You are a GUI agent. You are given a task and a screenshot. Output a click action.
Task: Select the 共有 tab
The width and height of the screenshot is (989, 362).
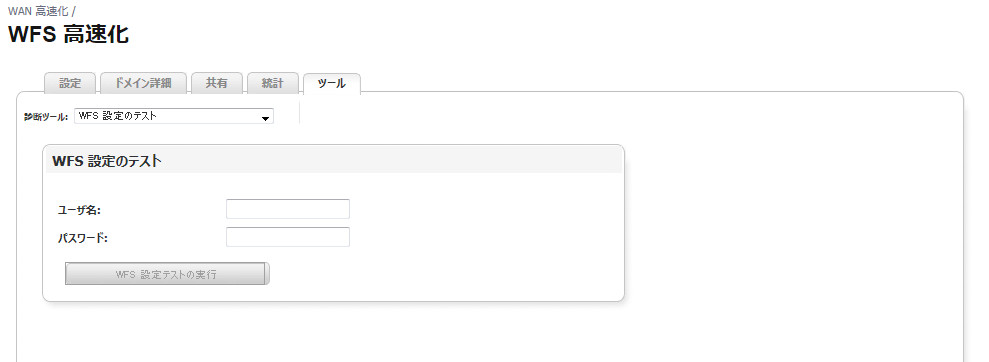[x=216, y=83]
